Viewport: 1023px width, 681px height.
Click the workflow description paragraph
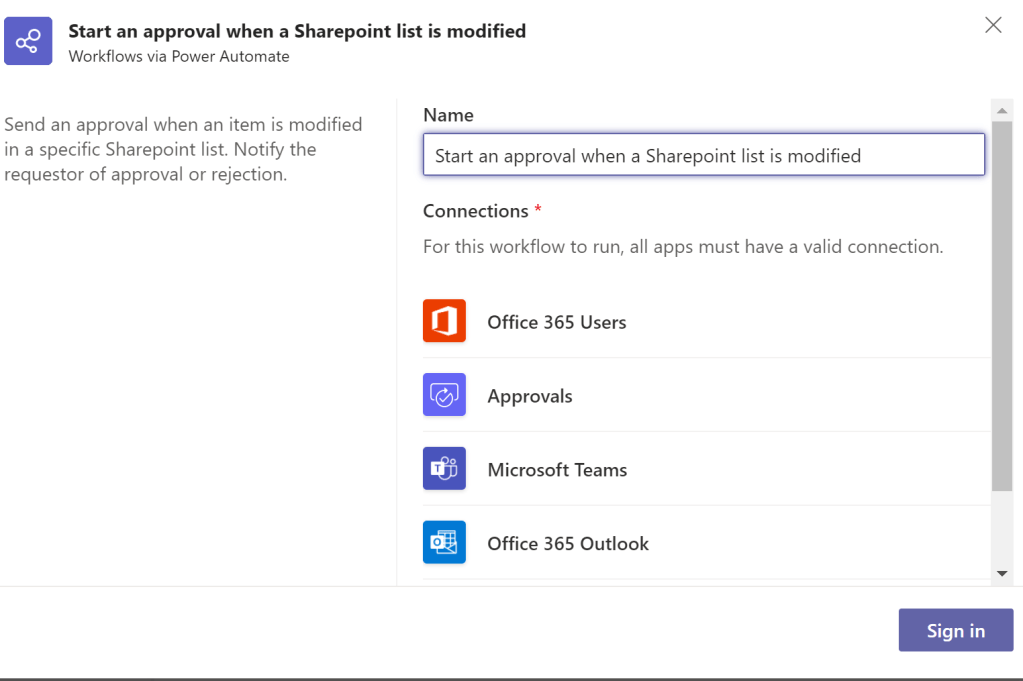(183, 150)
